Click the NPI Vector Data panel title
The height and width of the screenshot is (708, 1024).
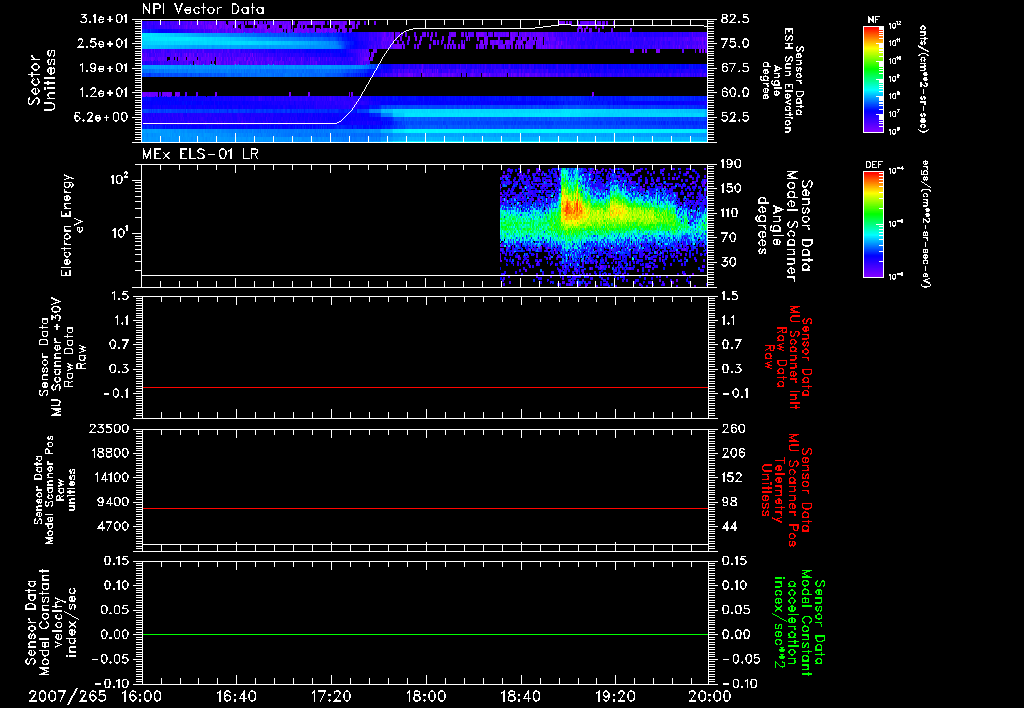click(x=204, y=9)
